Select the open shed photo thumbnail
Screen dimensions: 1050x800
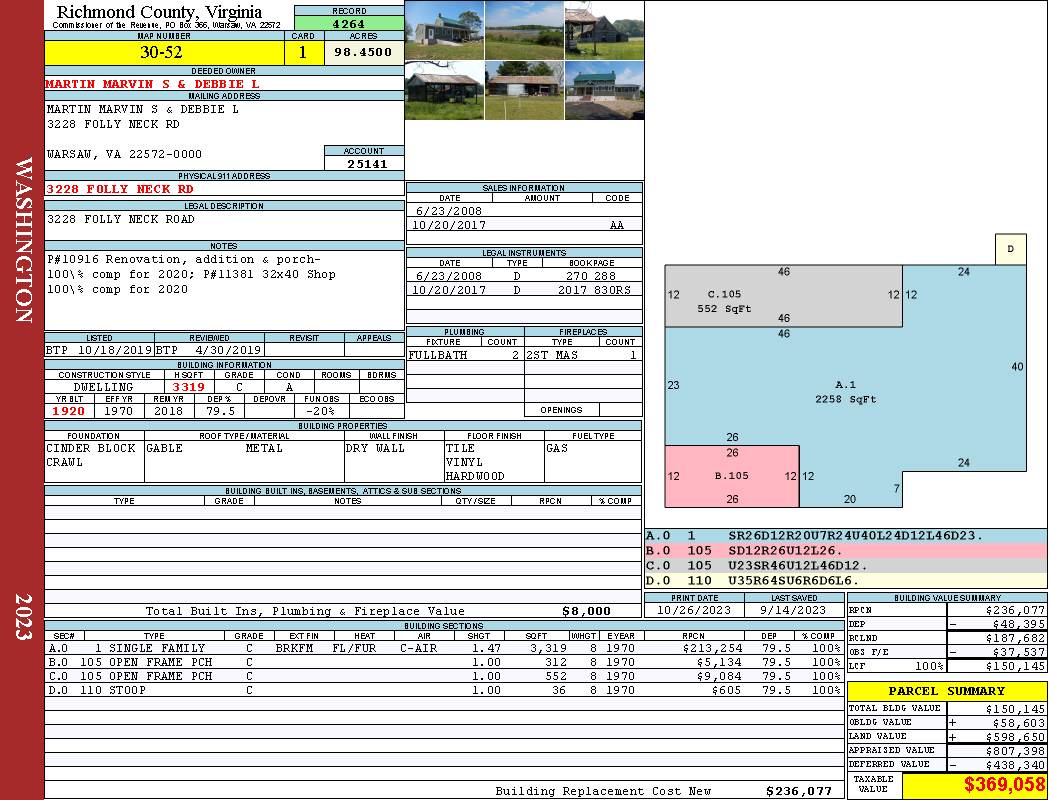[445, 90]
